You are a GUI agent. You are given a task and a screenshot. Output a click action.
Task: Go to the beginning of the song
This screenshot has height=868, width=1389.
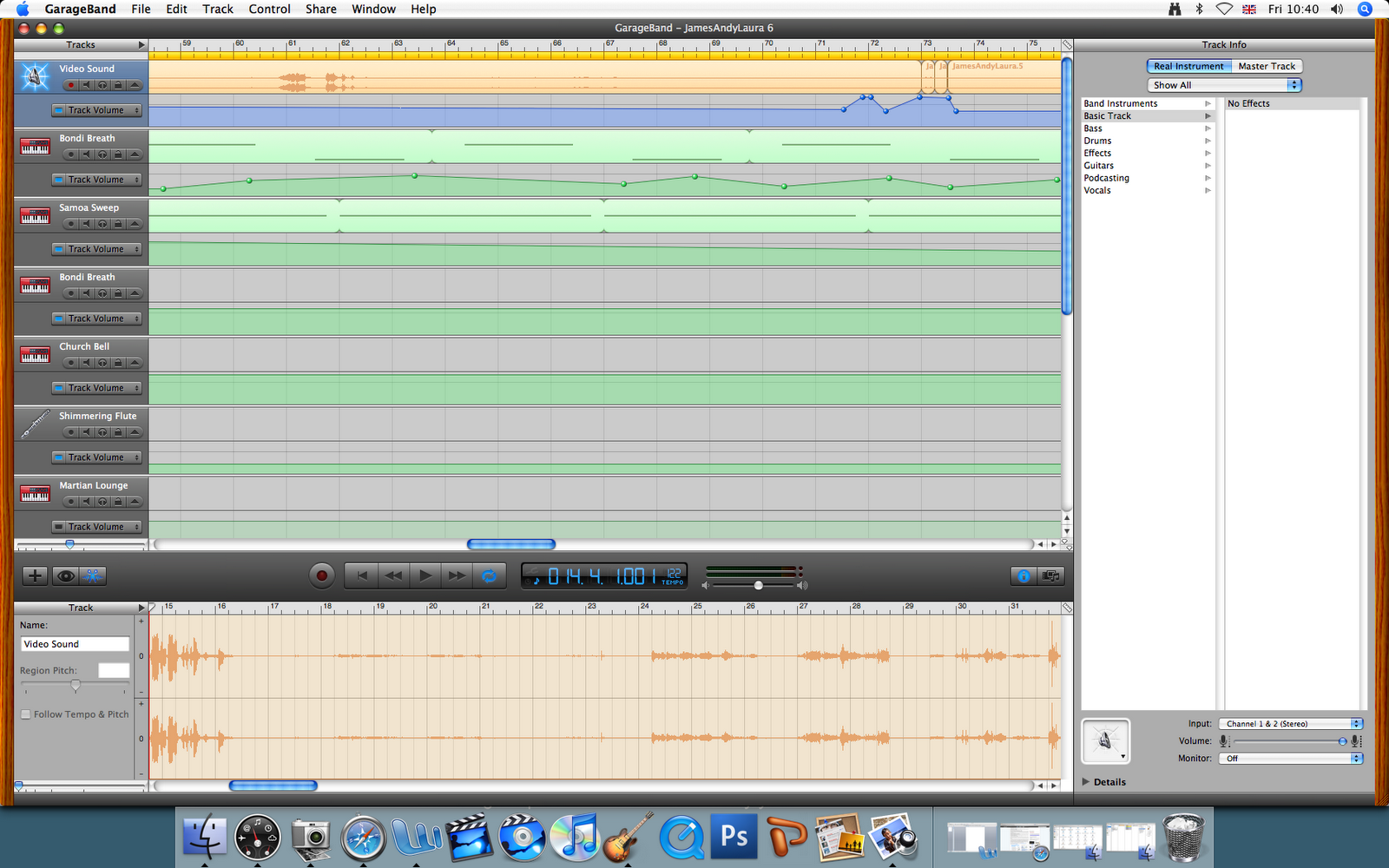click(x=362, y=575)
